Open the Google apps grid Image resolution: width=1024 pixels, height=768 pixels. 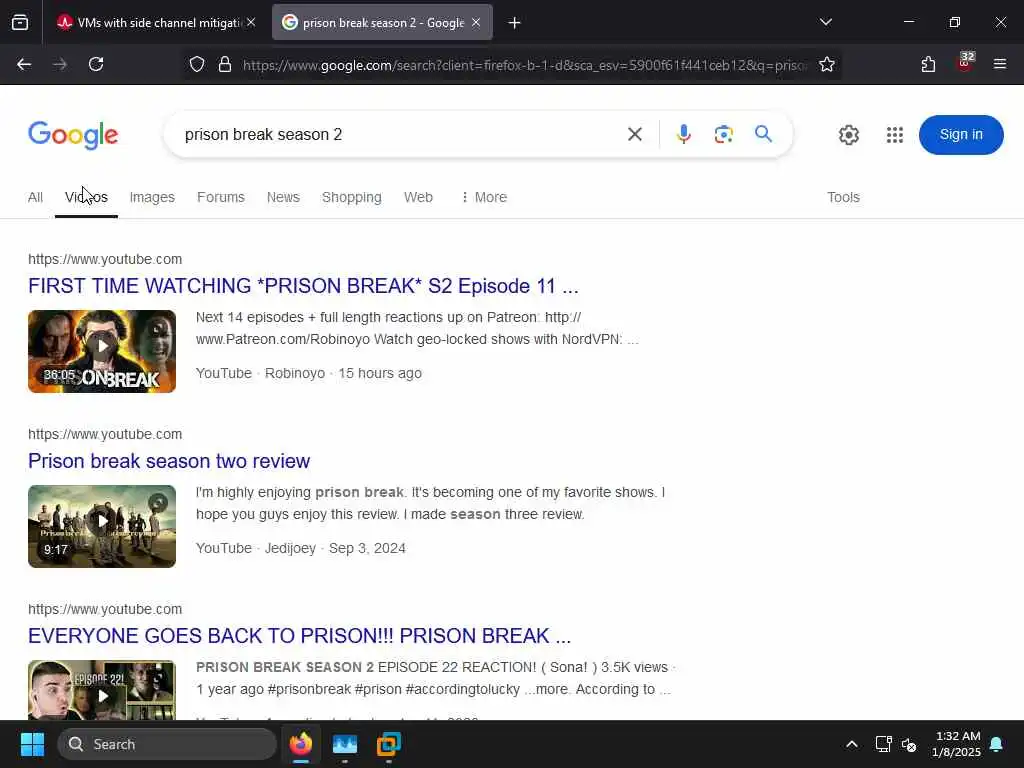click(x=895, y=135)
